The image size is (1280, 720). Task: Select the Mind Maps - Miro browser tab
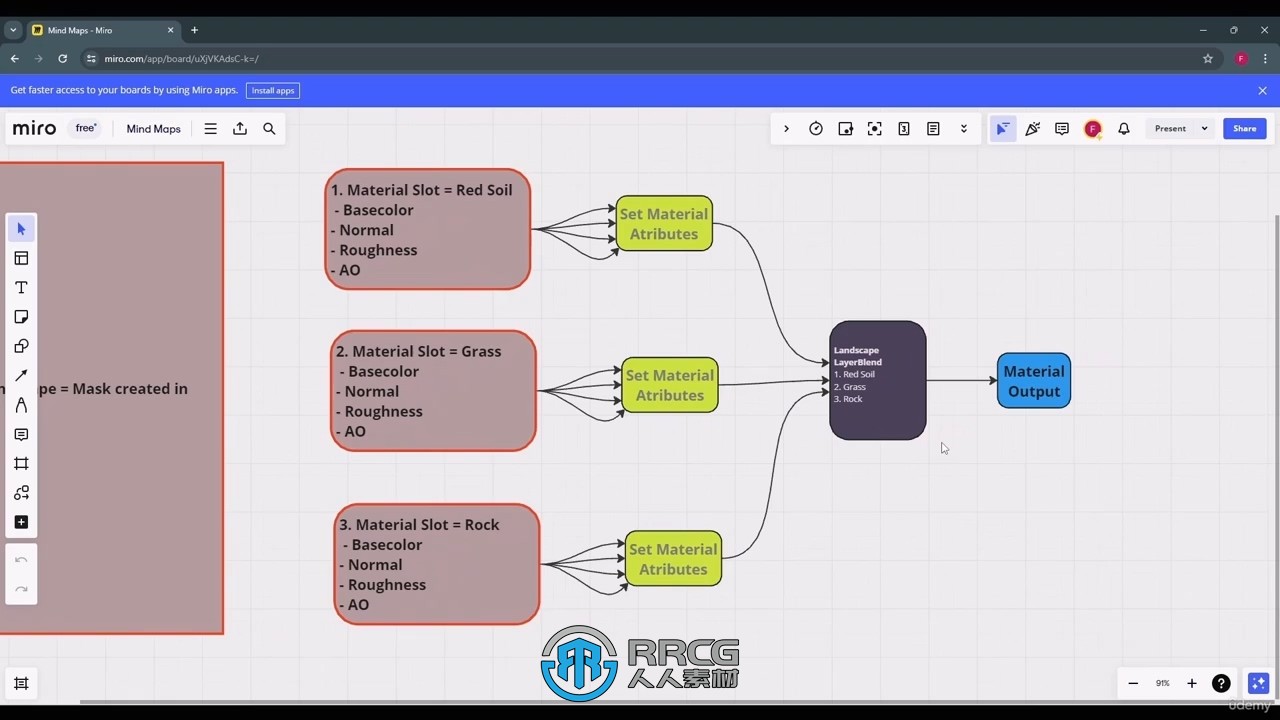pyautogui.click(x=103, y=30)
